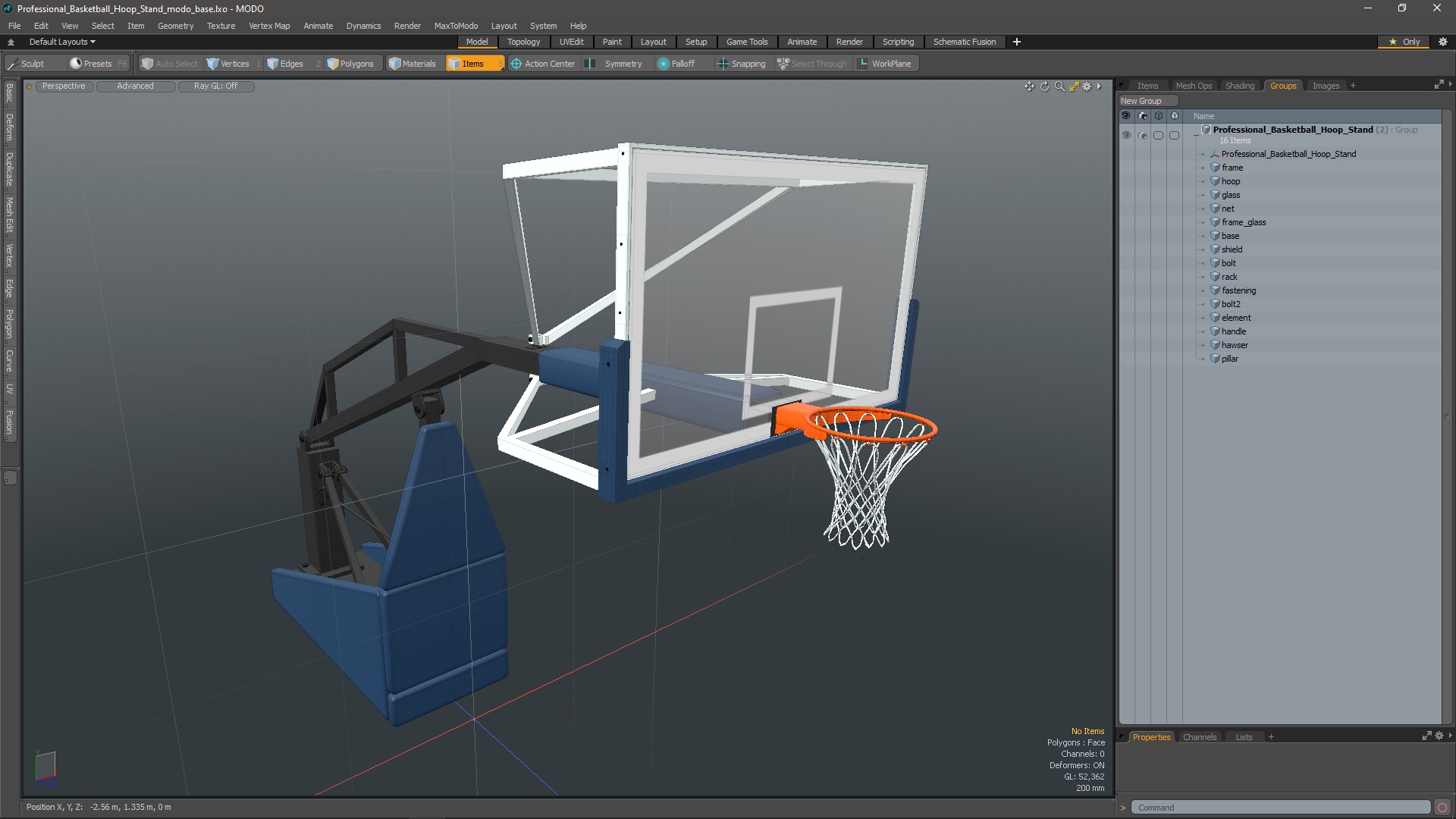Click the Falloff icon
This screenshot has width=1456, height=819.
[x=664, y=64]
